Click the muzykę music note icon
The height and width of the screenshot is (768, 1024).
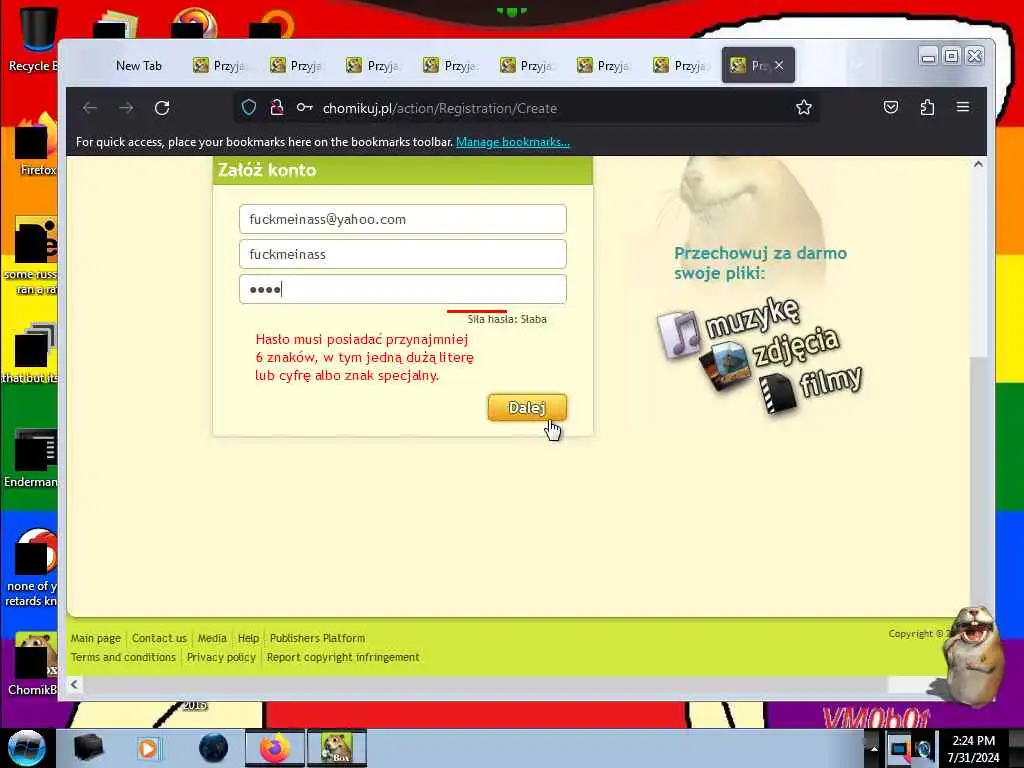pyautogui.click(x=680, y=334)
